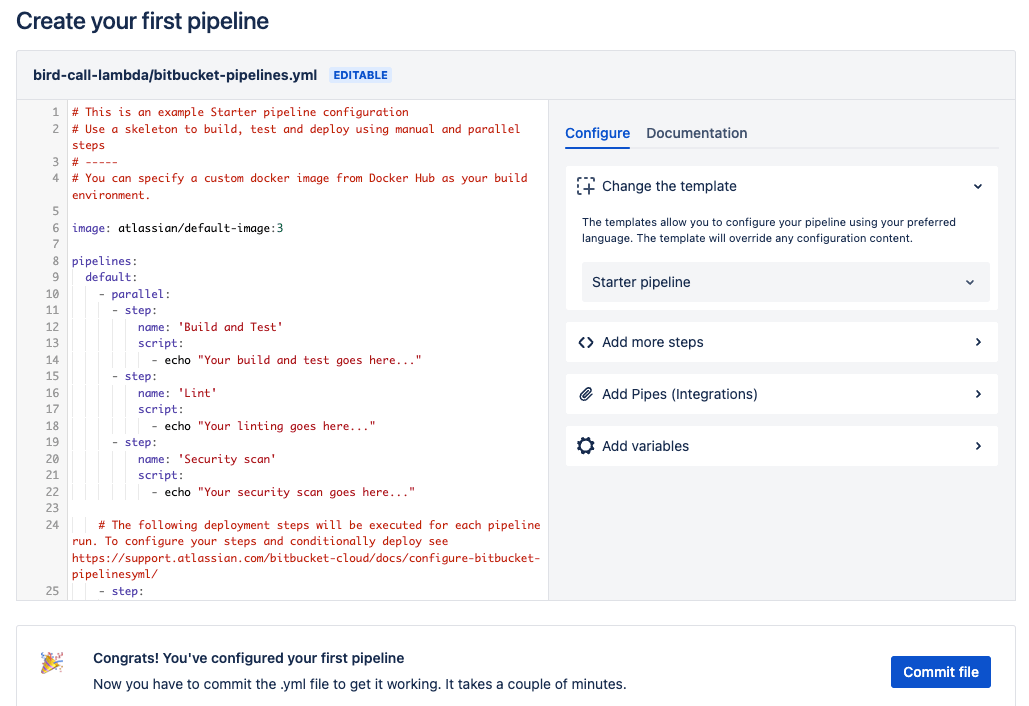This screenshot has width=1029, height=706.
Task: Switch to the Documentation tab
Action: (696, 133)
